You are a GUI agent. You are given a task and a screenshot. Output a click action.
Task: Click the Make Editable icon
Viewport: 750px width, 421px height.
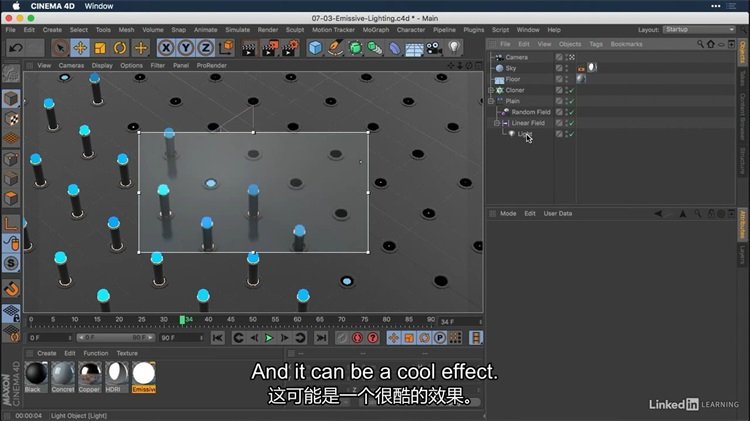[x=11, y=73]
